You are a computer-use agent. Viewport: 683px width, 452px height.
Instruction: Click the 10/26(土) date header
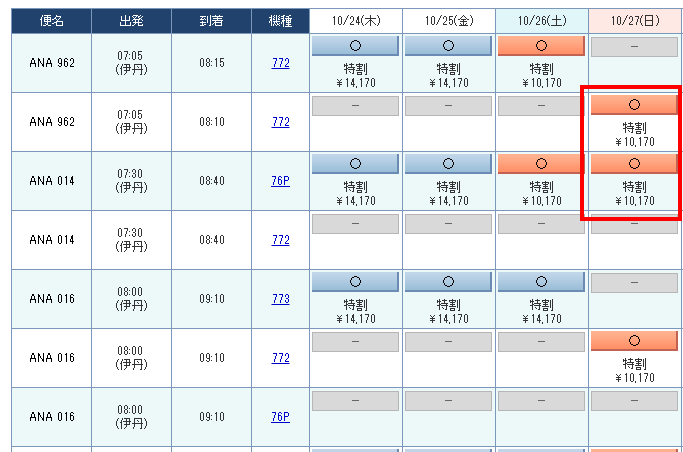click(x=542, y=21)
